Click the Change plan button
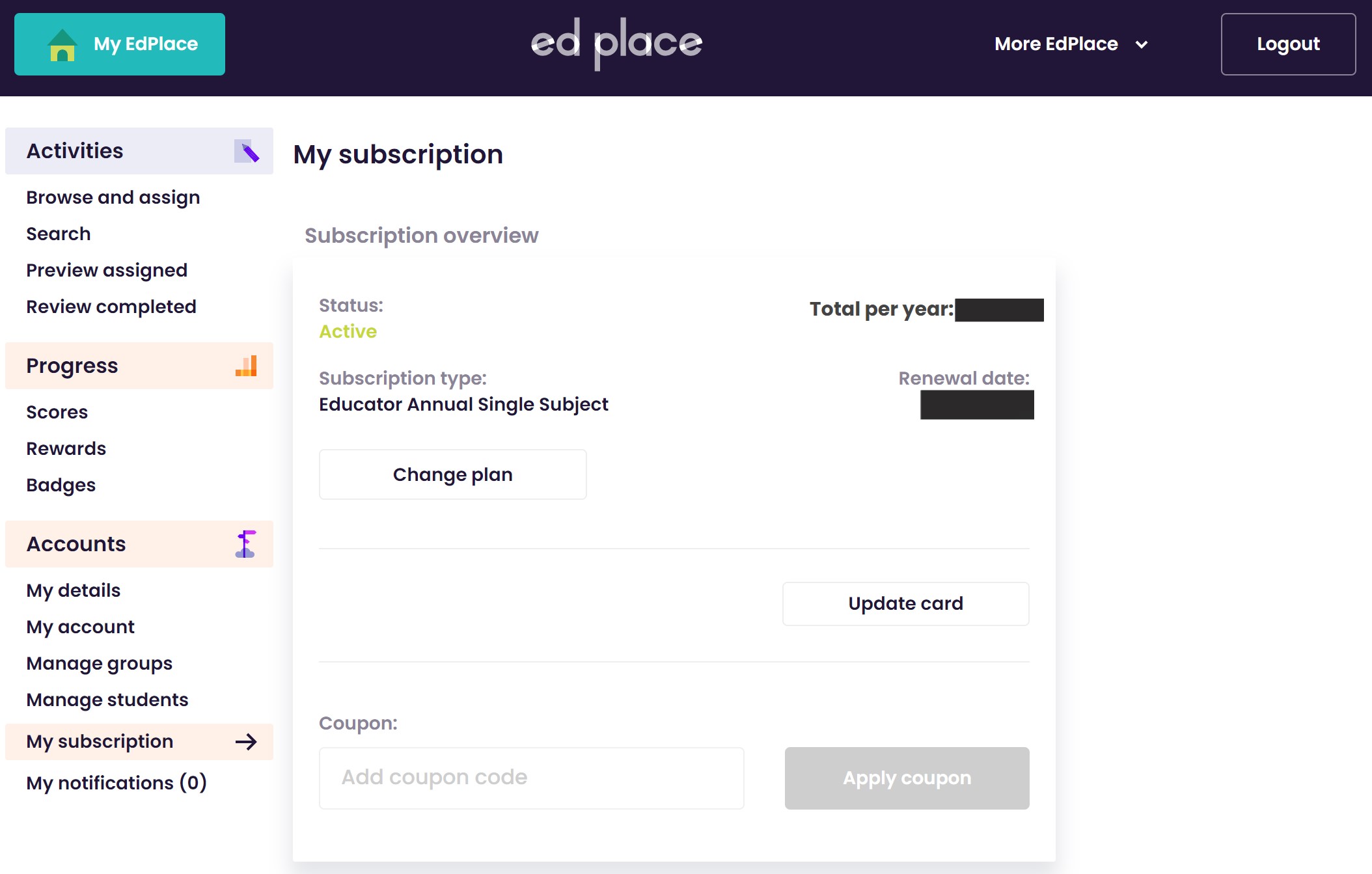 click(453, 474)
